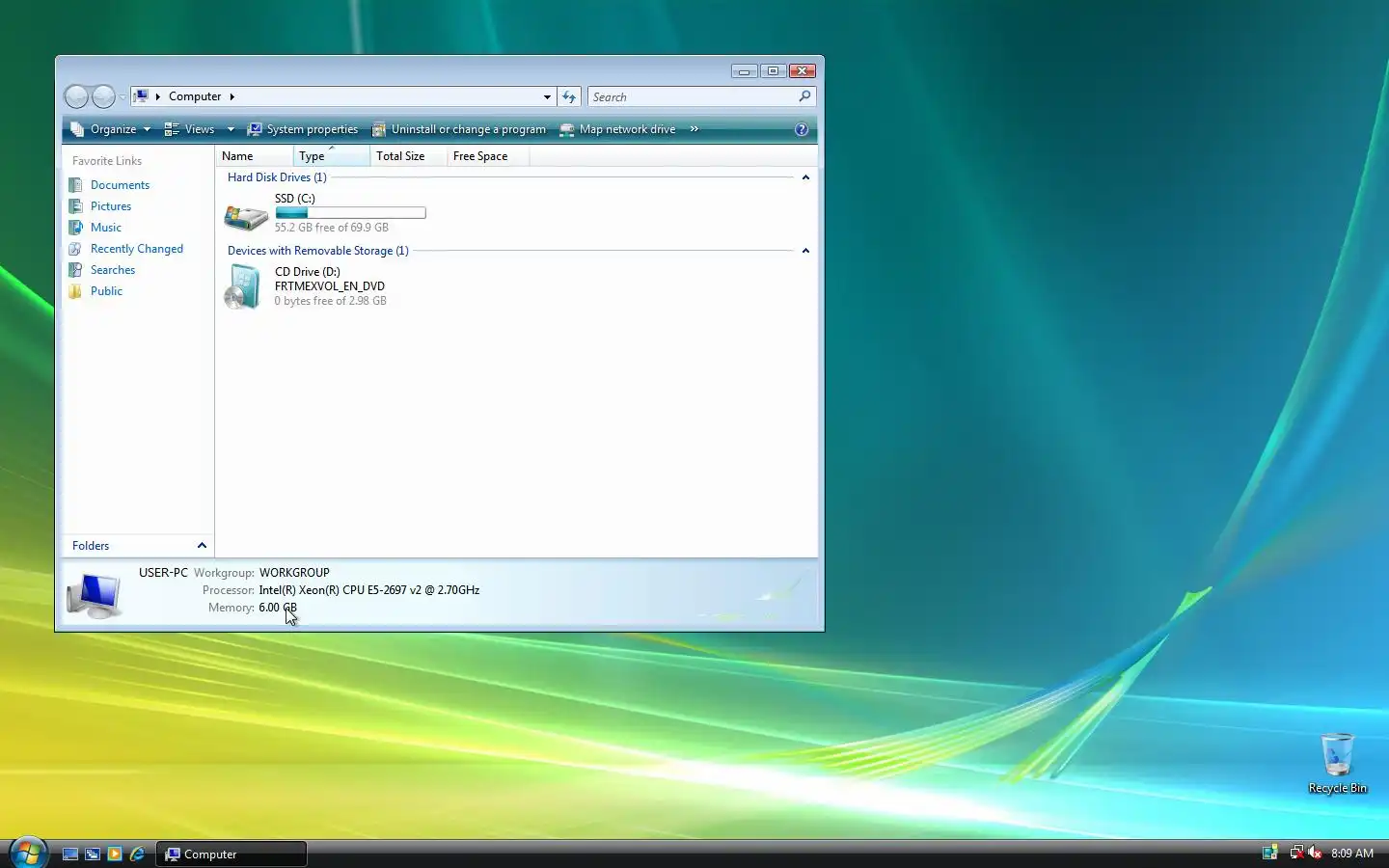The image size is (1389, 868).
Task: Click the computer icon in address bar
Action: (x=141, y=96)
